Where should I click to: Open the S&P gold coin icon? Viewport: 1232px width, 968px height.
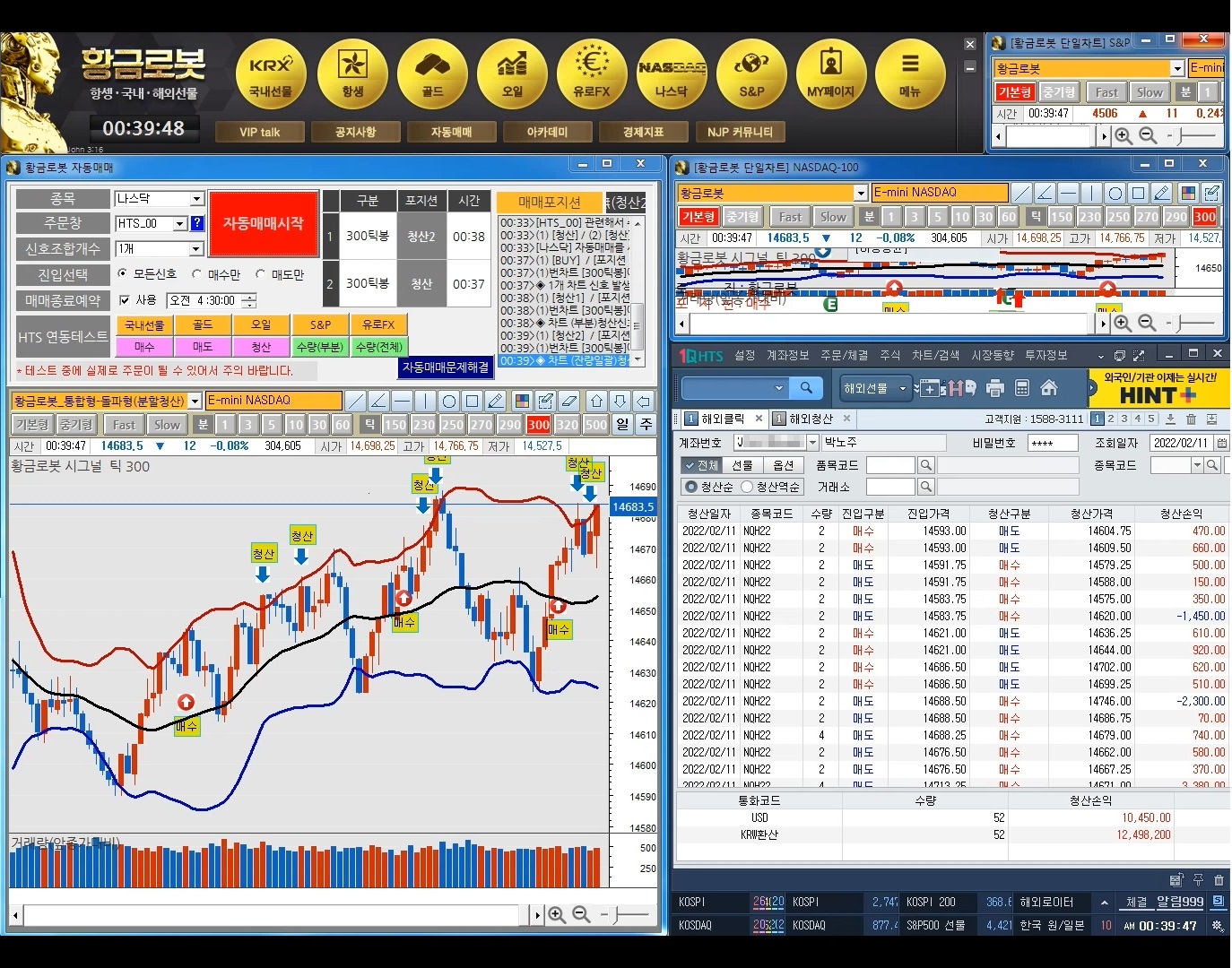pos(751,73)
